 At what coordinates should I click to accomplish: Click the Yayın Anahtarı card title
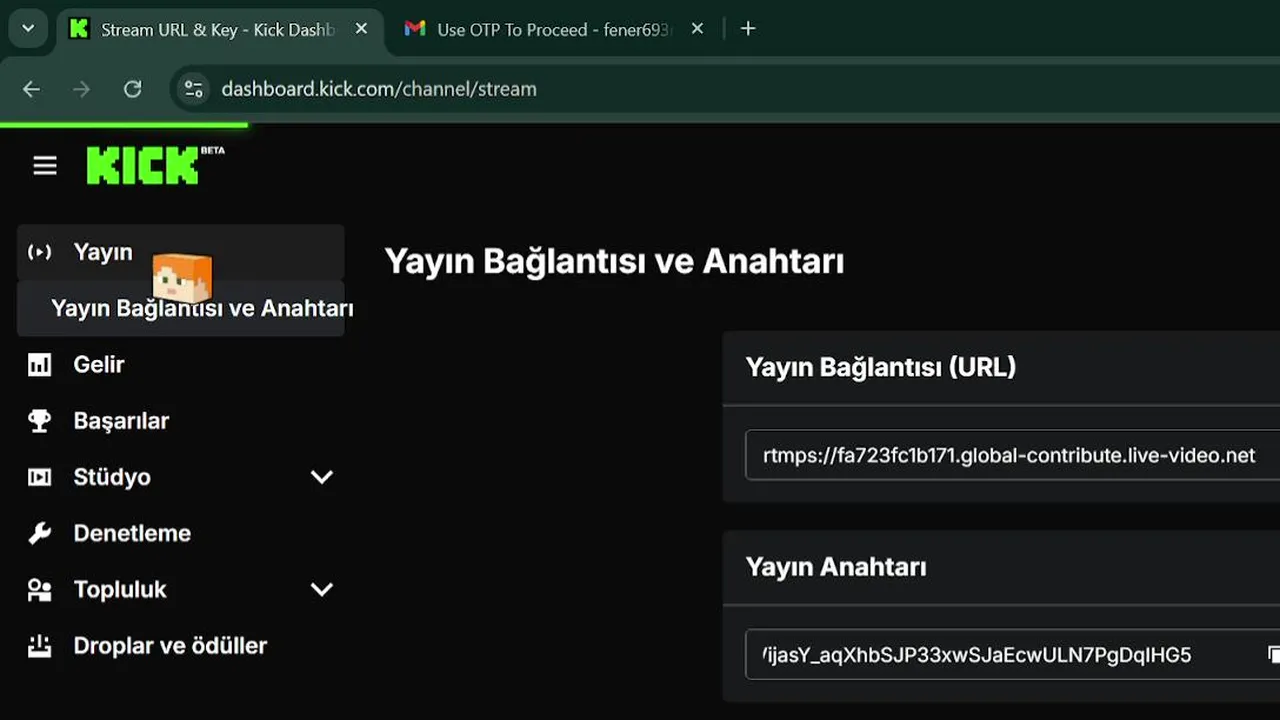point(836,567)
